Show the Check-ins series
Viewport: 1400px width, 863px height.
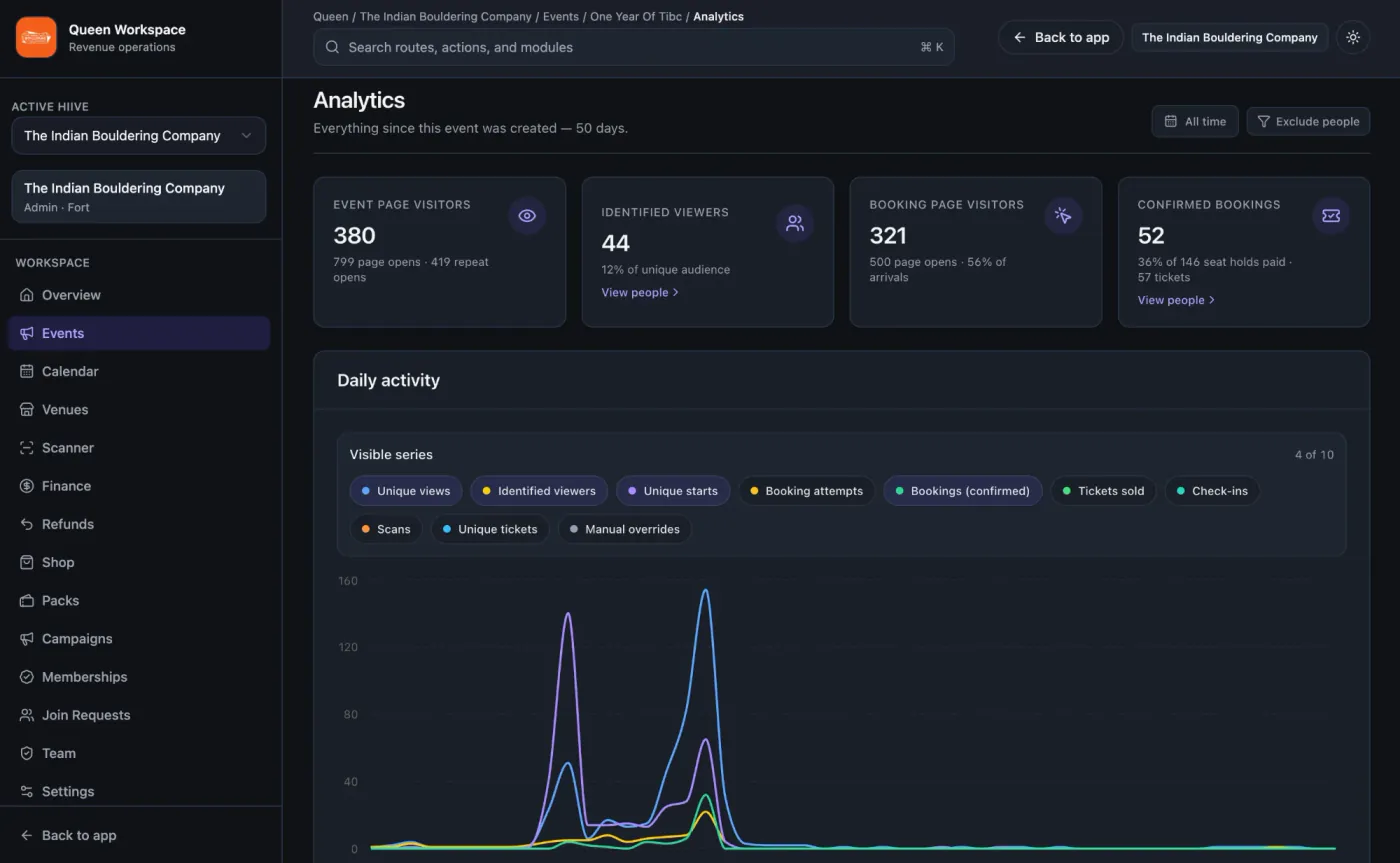1212,491
